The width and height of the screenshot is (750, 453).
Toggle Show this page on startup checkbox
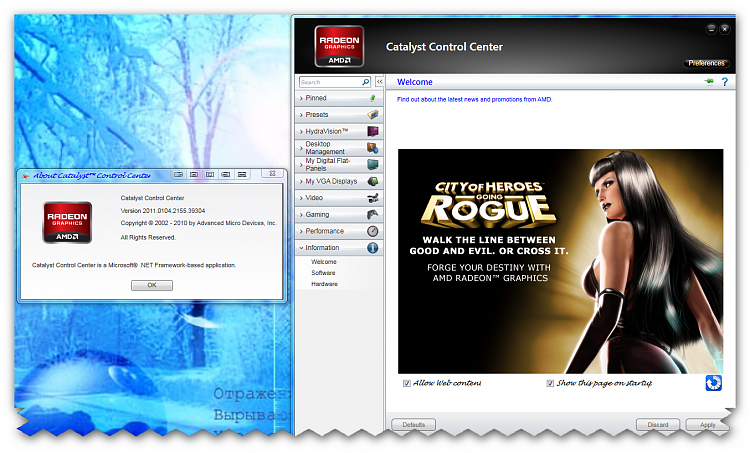550,384
